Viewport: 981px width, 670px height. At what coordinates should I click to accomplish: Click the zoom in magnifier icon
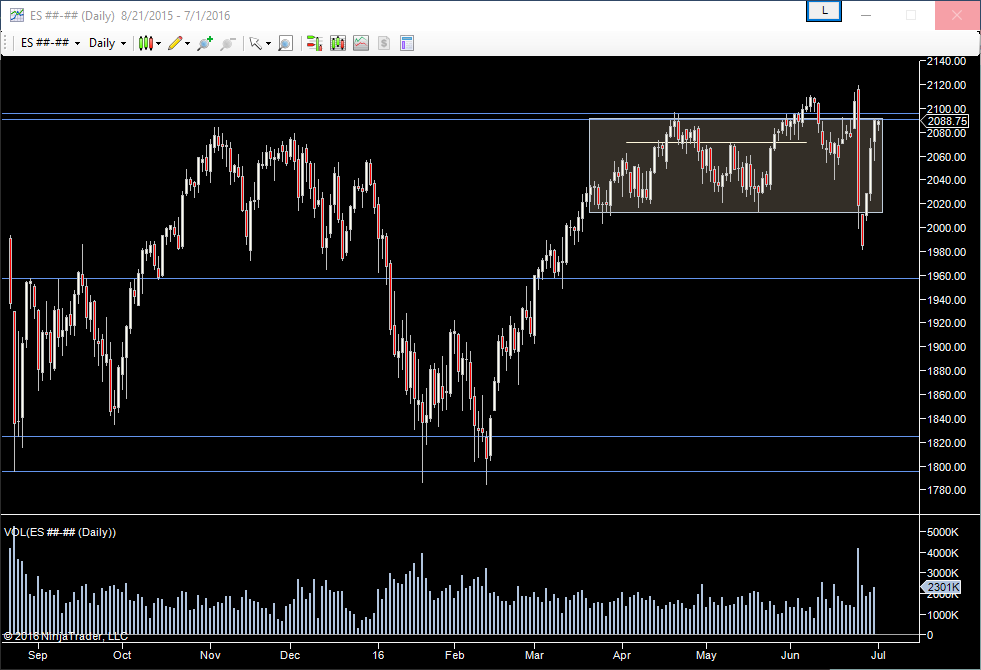pyautogui.click(x=204, y=43)
